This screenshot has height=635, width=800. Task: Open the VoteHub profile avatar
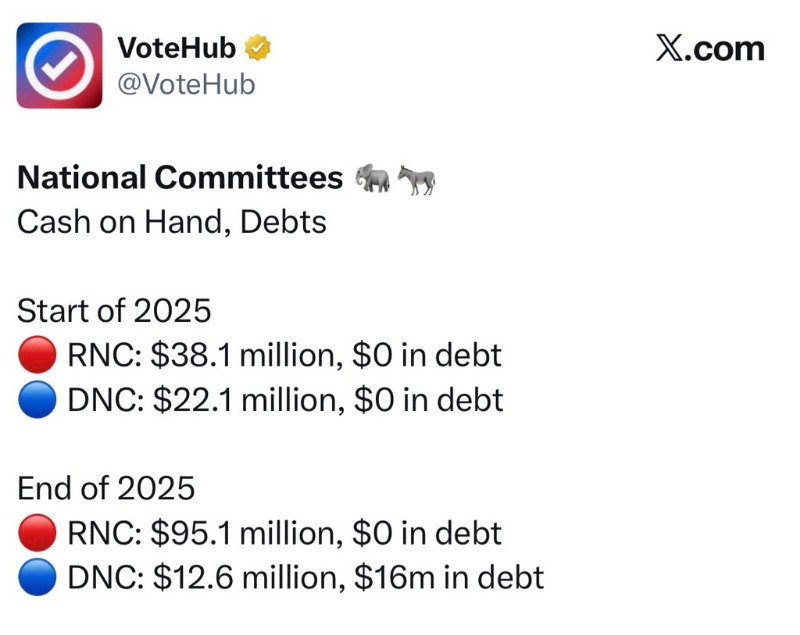coord(61,66)
